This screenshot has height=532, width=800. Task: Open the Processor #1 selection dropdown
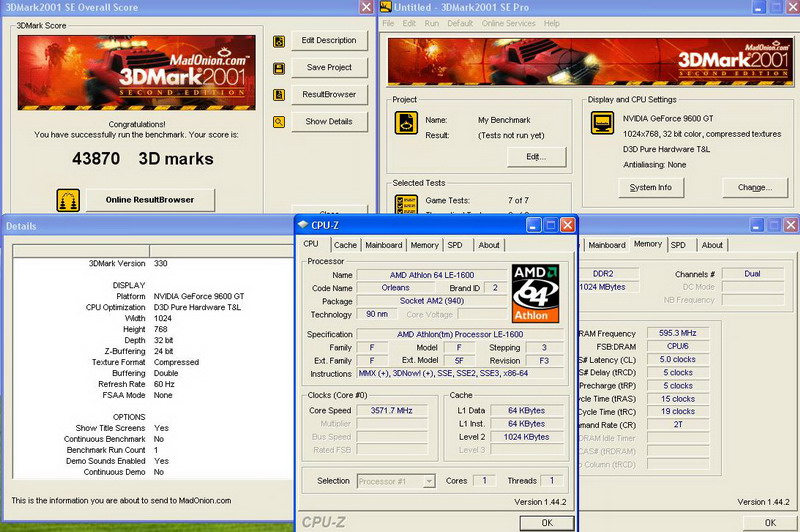pyautogui.click(x=396, y=481)
